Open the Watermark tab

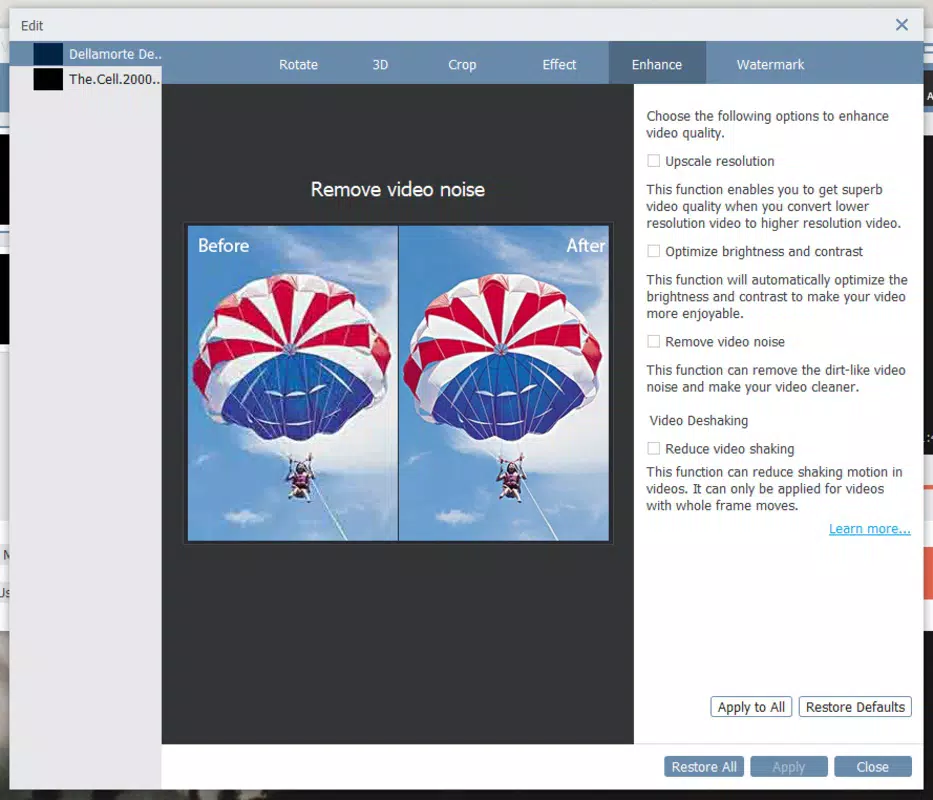(x=770, y=64)
